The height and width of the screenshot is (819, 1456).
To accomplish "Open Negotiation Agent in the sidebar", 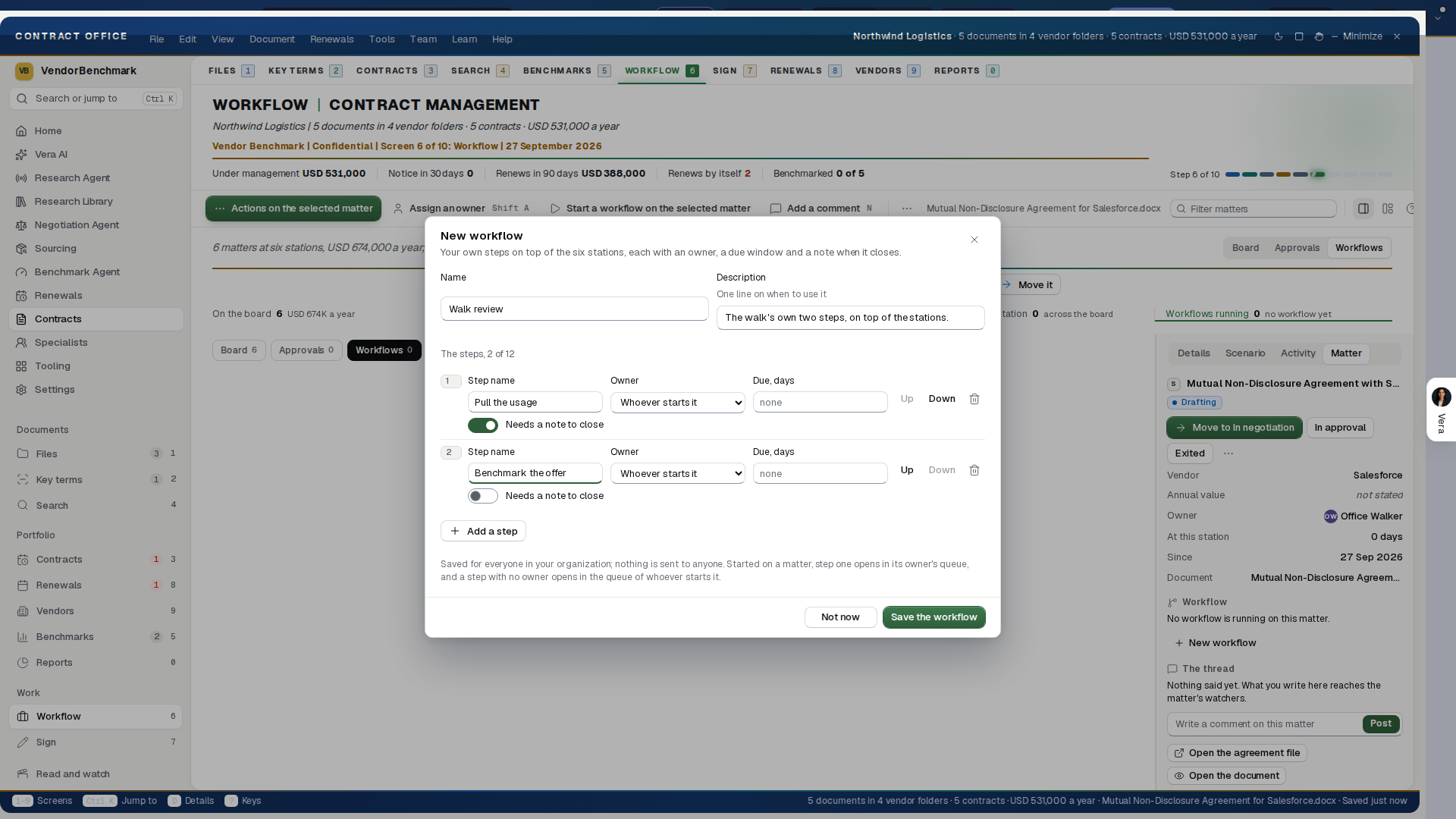I will tap(96, 224).
